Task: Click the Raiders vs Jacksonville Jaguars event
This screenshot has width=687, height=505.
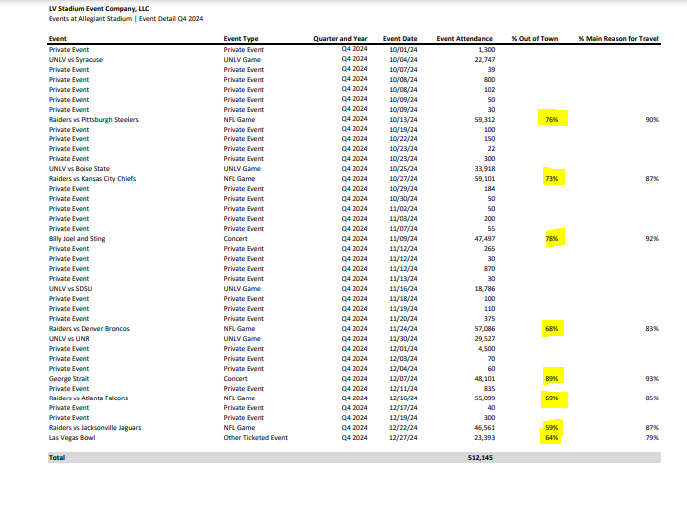Action: [x=96, y=427]
